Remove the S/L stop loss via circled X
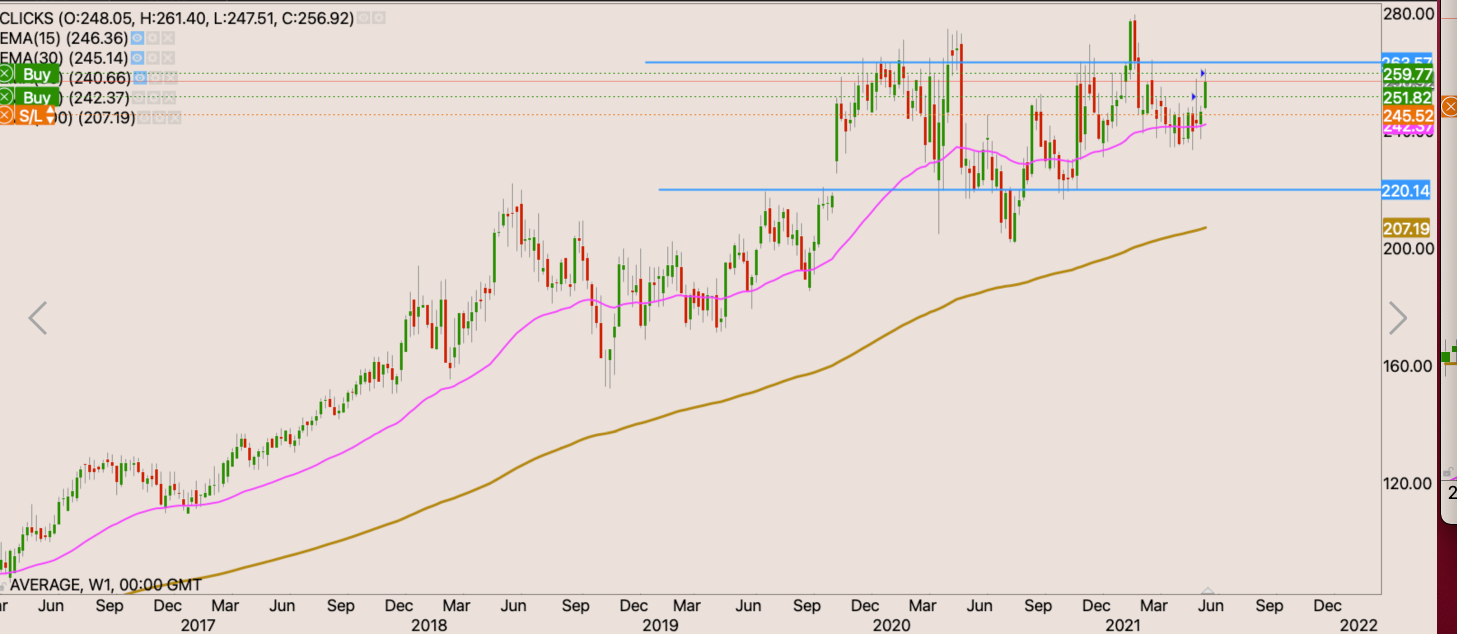This screenshot has width=1457, height=634. 7,116
